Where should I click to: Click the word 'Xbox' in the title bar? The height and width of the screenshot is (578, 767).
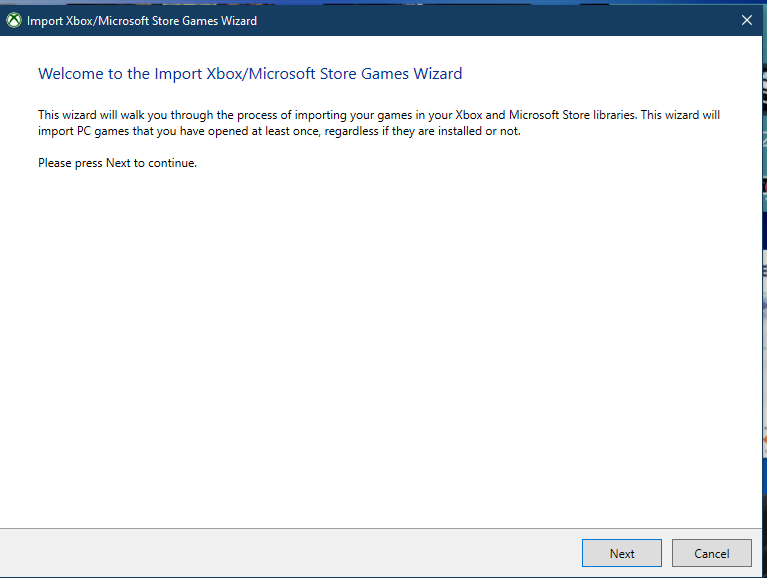pyautogui.click(x=79, y=21)
